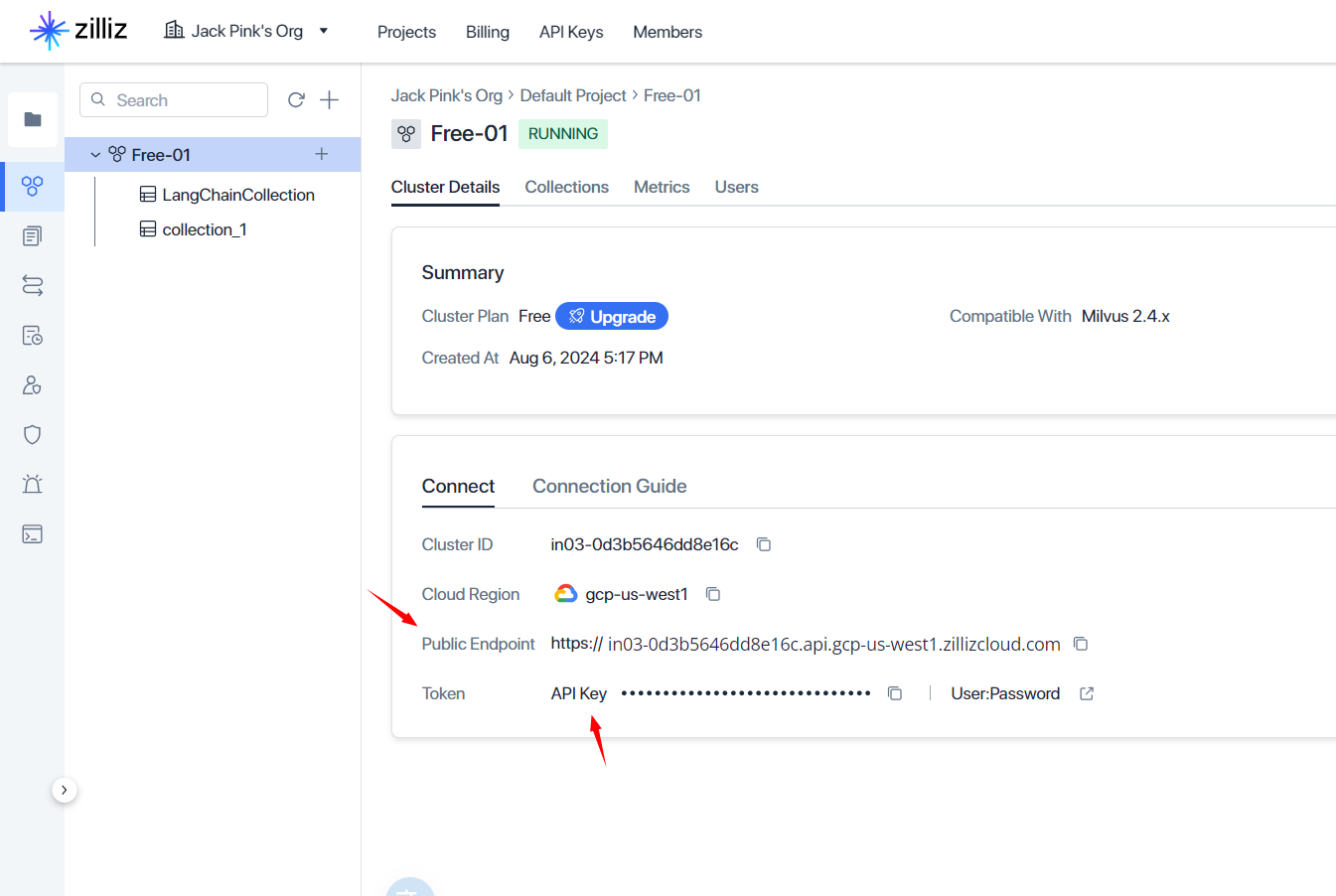Select the Connection Guide tab
This screenshot has height=896, width=1336.
click(x=610, y=486)
